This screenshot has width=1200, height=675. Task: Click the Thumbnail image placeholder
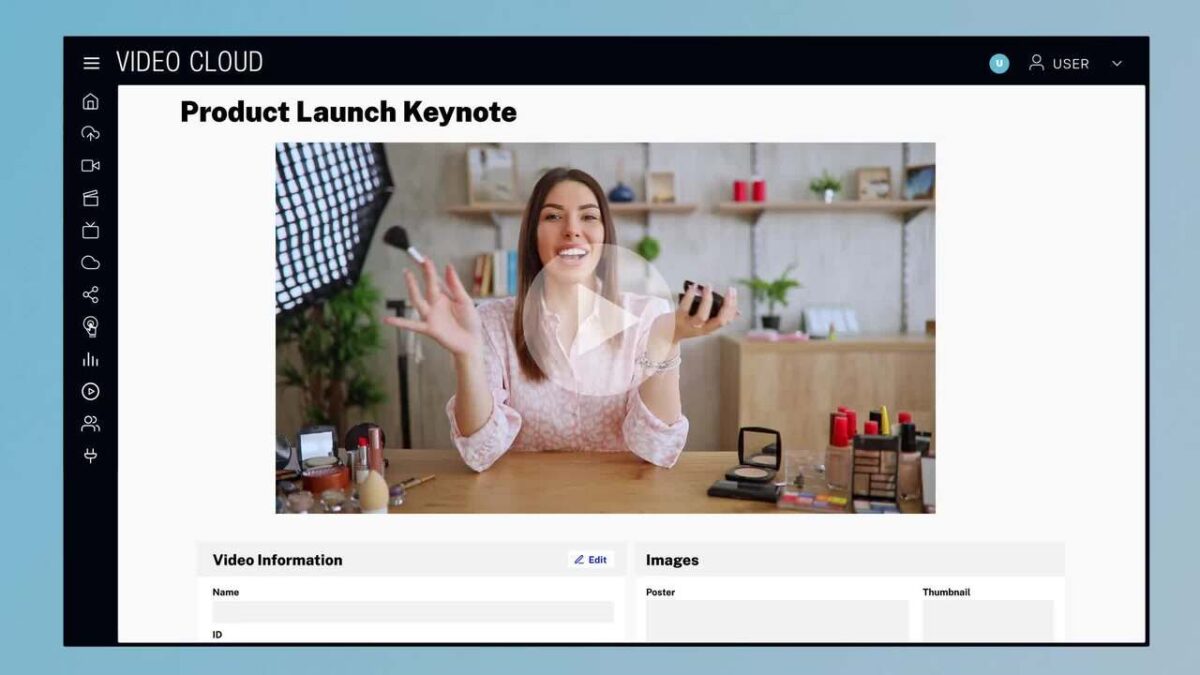(x=988, y=621)
